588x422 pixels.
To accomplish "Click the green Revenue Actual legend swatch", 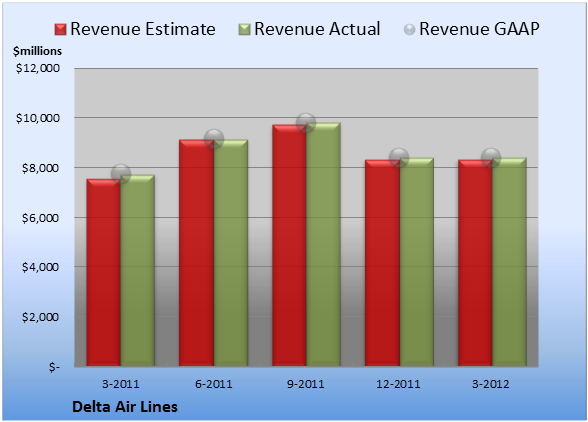I will (x=244, y=30).
